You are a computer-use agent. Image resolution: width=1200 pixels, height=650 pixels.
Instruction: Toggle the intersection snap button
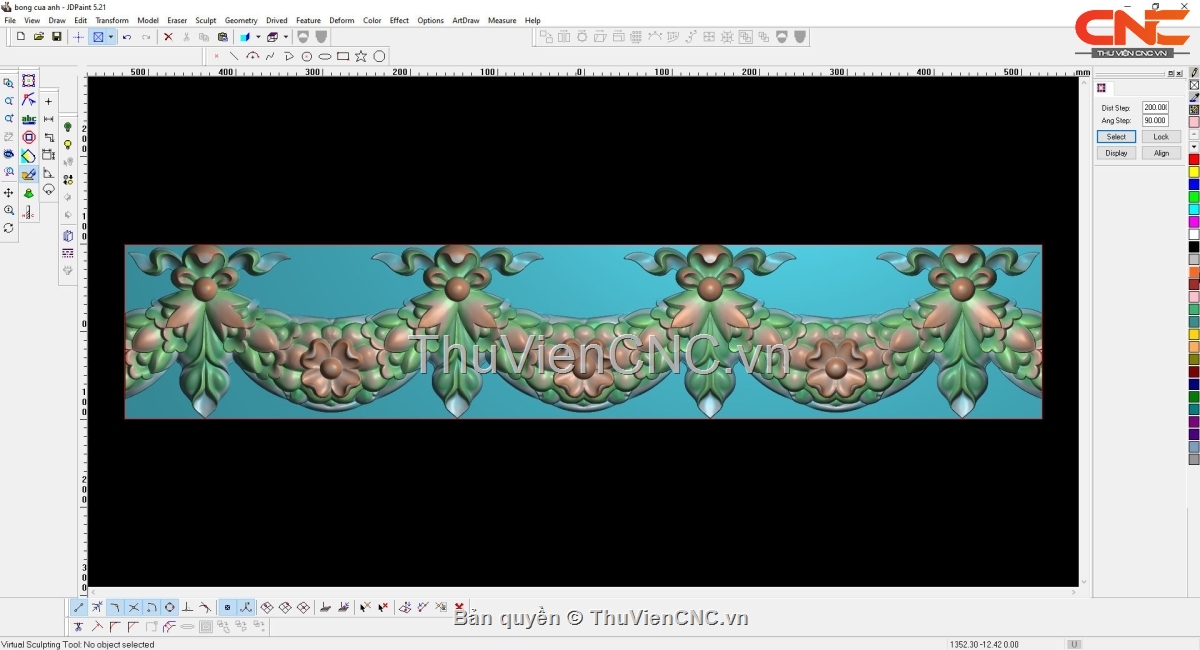tap(134, 608)
